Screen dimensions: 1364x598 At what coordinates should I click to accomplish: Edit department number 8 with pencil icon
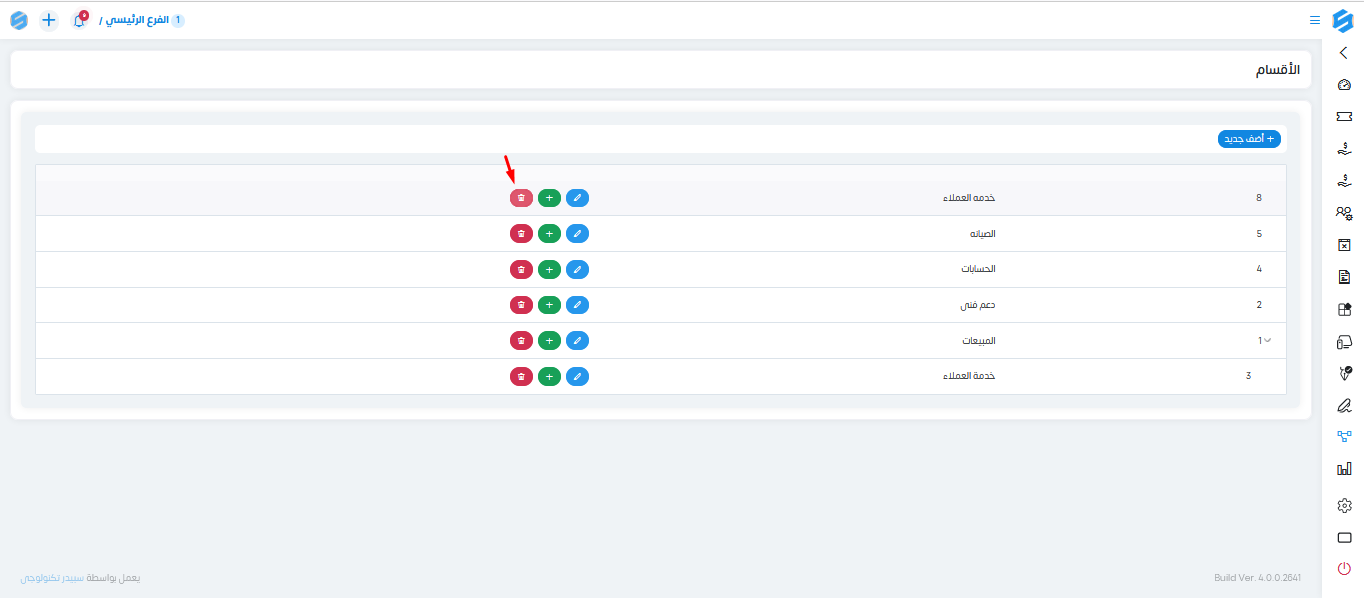pyautogui.click(x=577, y=198)
